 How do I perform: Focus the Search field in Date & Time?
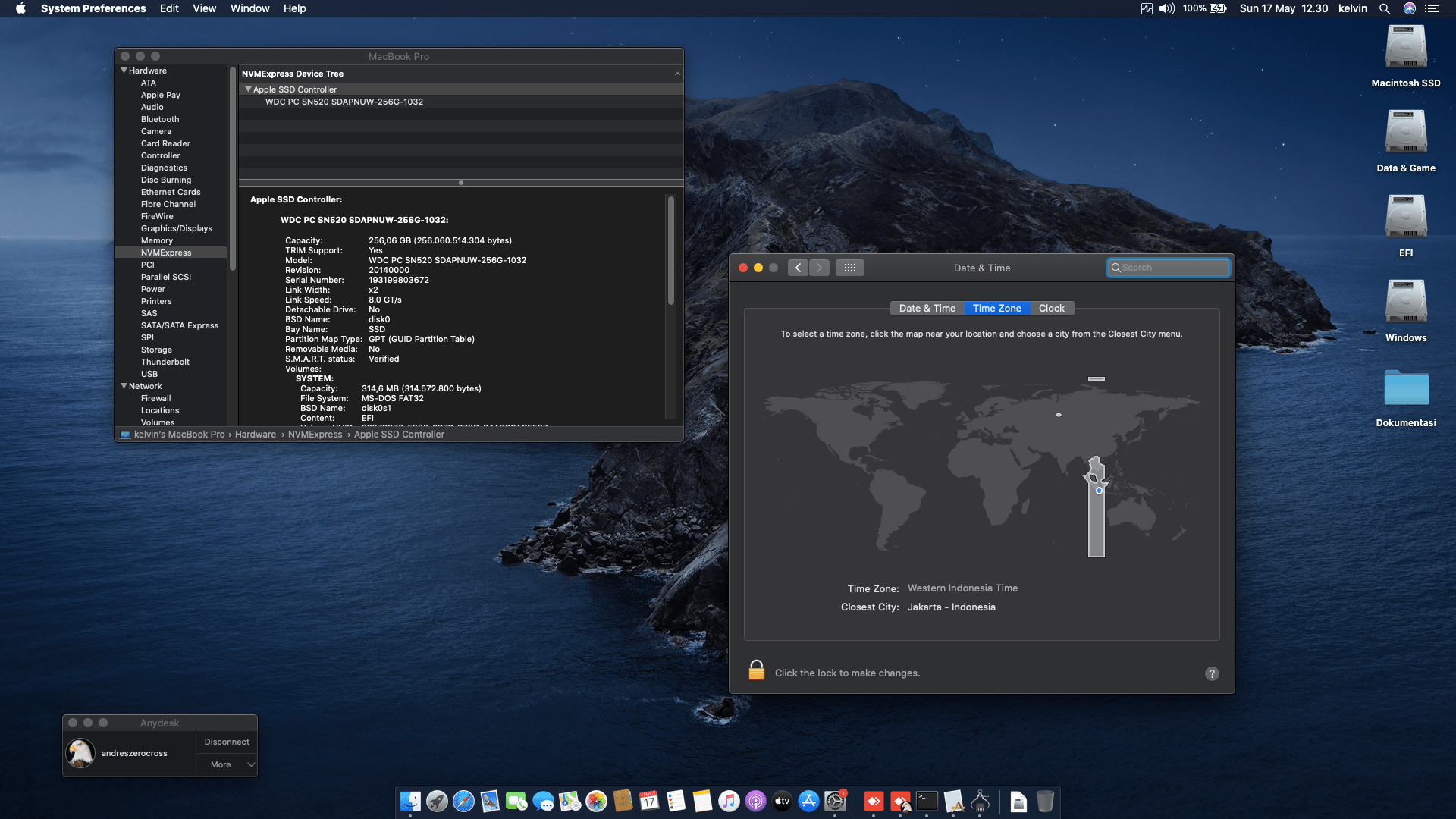(x=1168, y=268)
